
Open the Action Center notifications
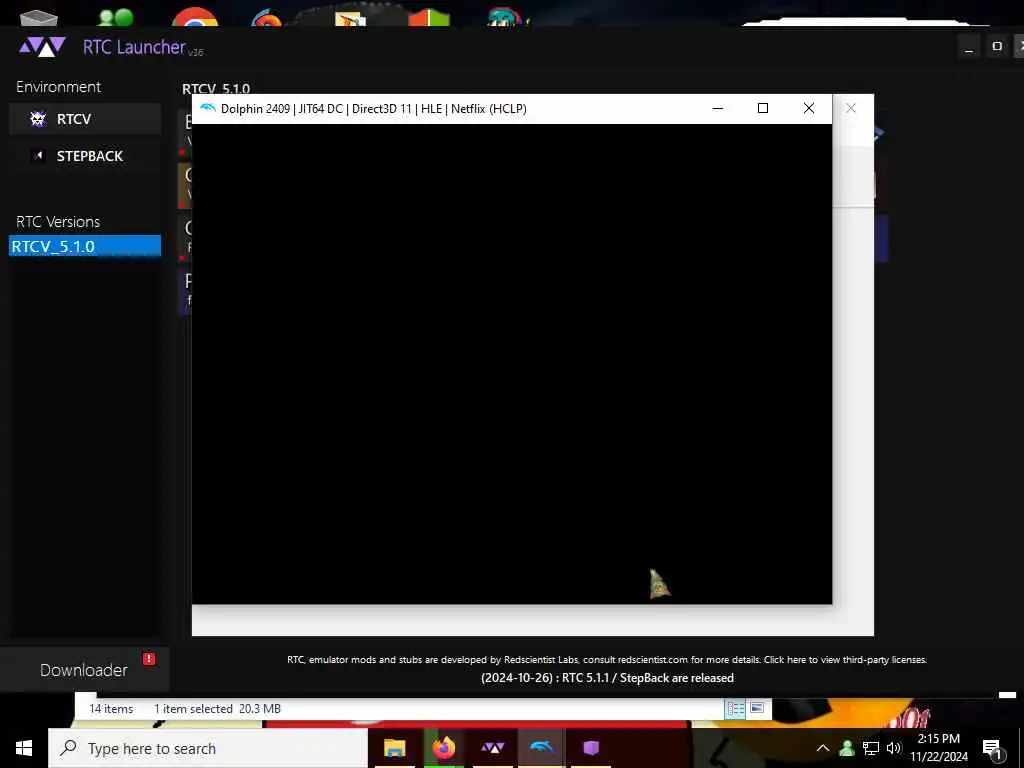(993, 750)
